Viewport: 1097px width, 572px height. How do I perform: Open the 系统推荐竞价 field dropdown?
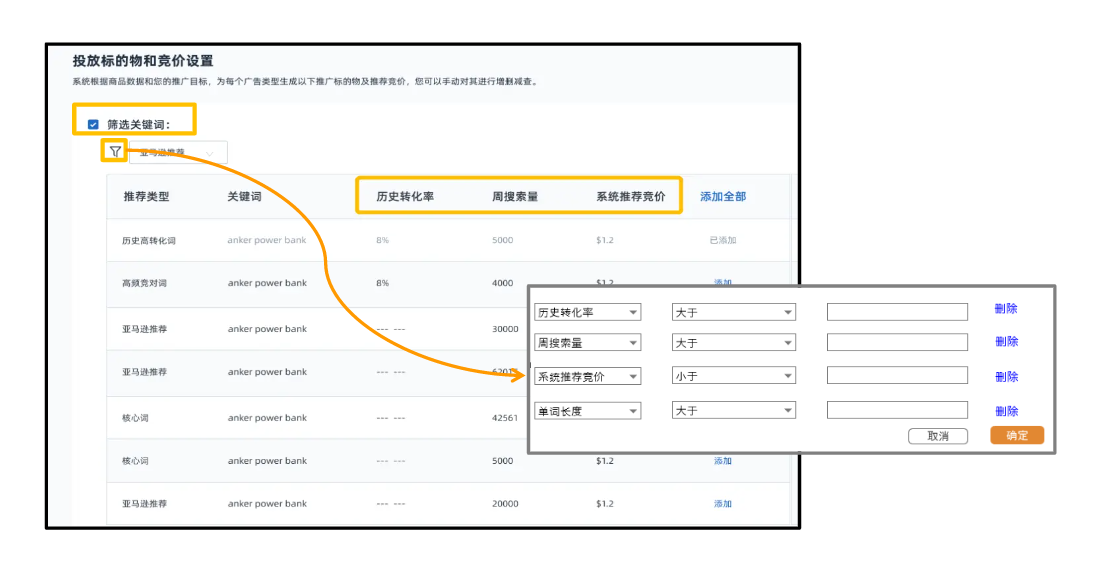[x=587, y=376]
